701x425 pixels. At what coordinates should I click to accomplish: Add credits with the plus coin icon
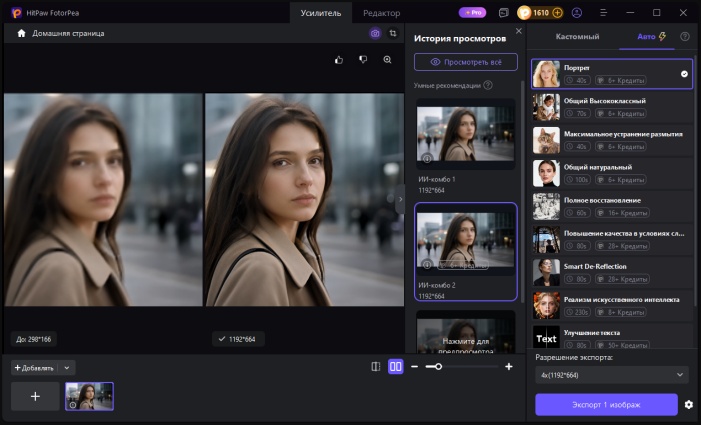[x=557, y=13]
